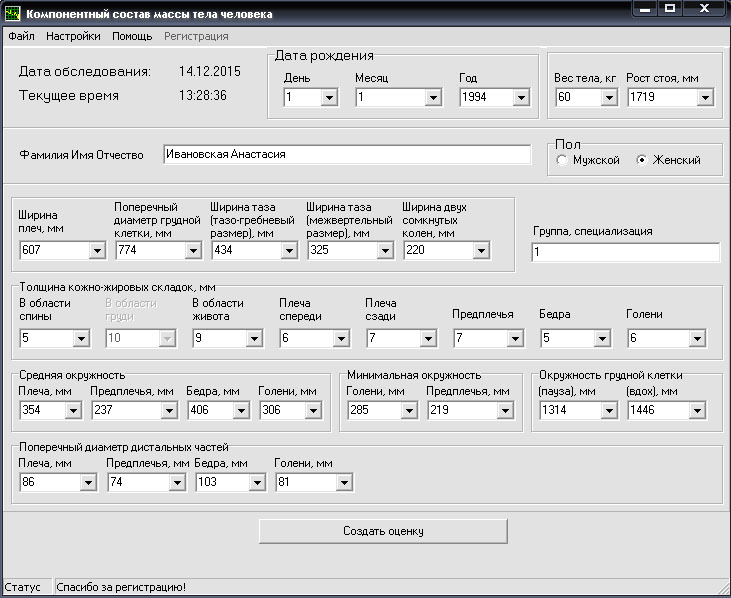731x598 pixels.
Task: Click the application icon in title bar
Action: click(x=11, y=14)
